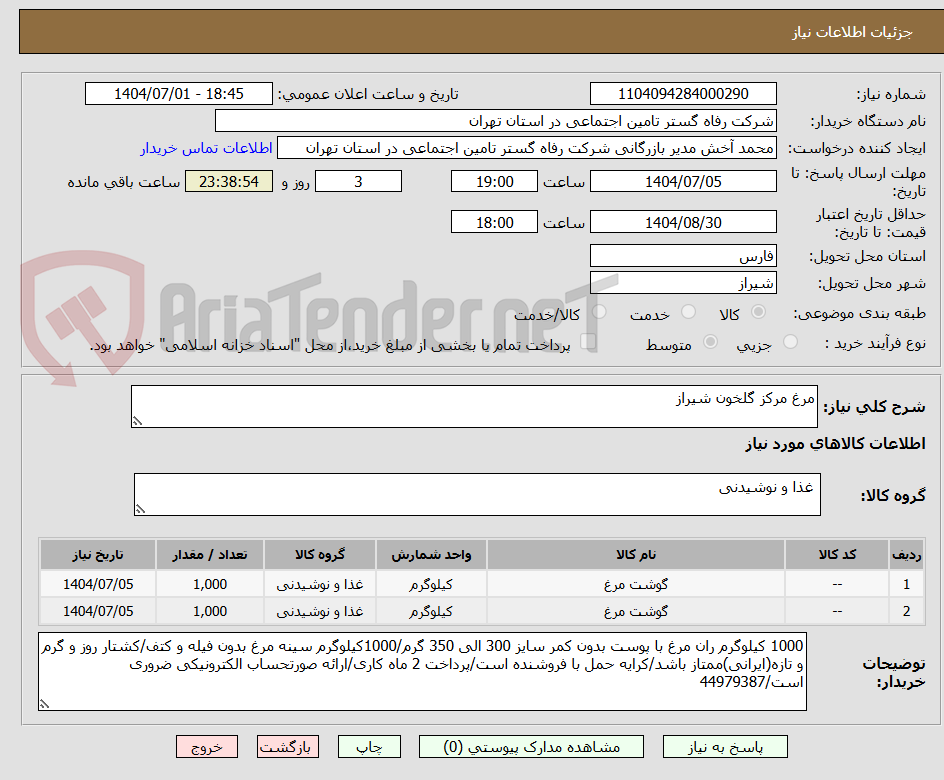Click the گروه کالا text area
Screen dimensions: 944x780
point(477,494)
